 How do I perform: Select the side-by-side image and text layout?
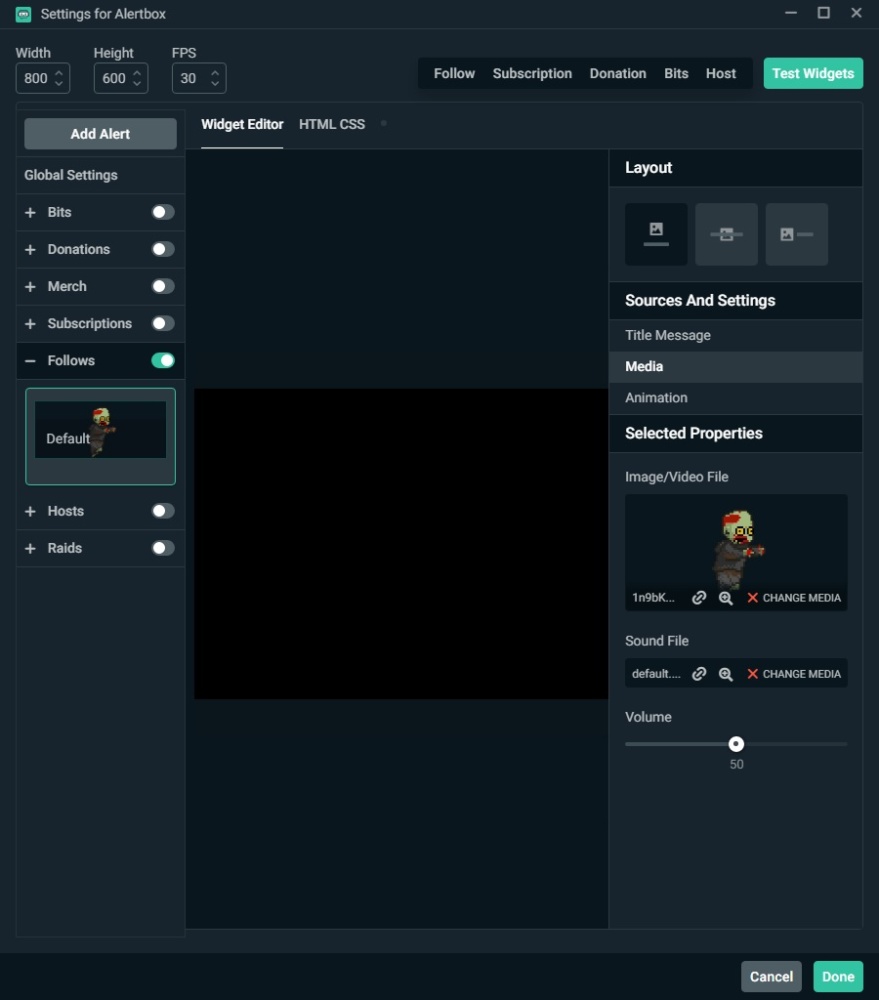click(x=796, y=234)
